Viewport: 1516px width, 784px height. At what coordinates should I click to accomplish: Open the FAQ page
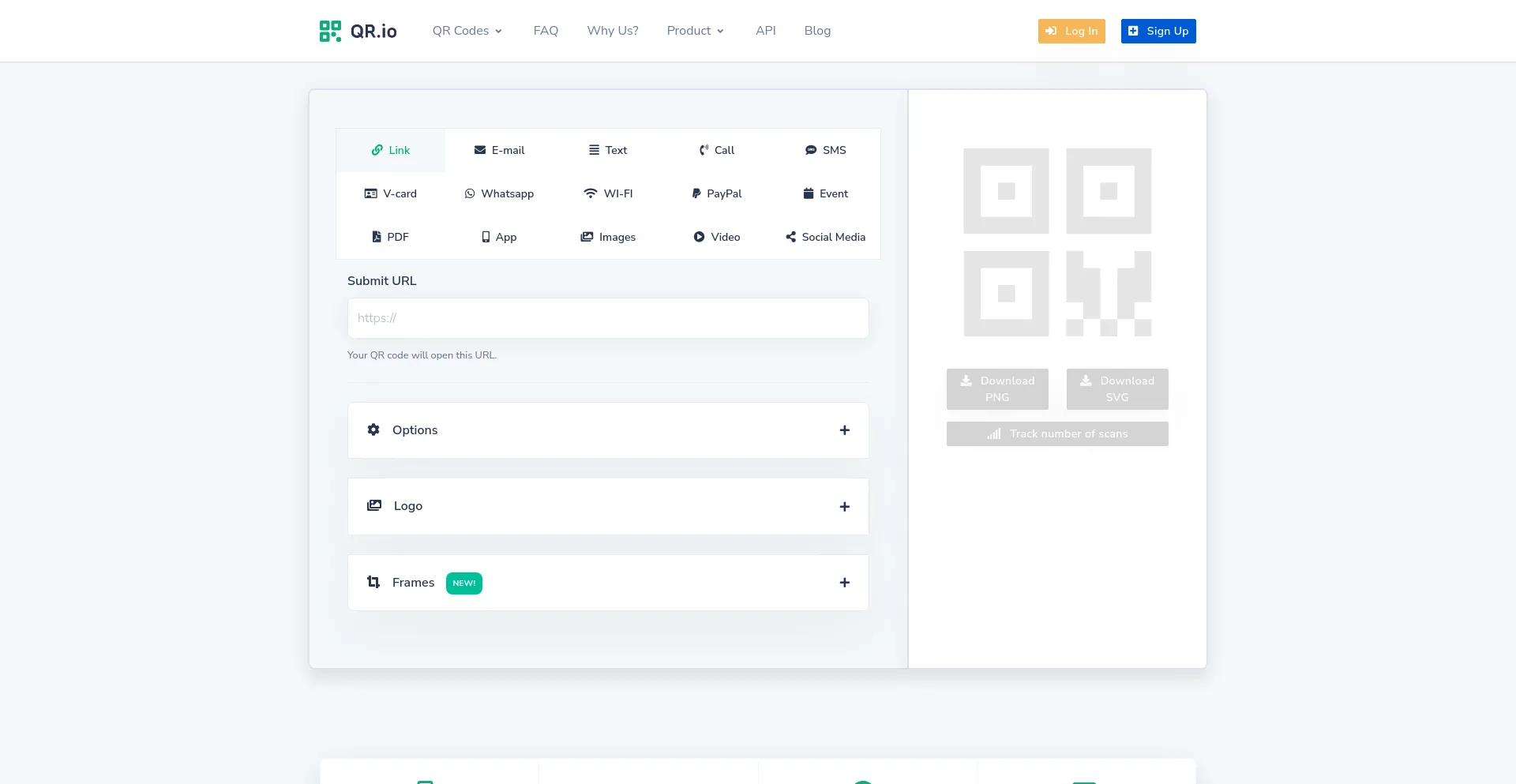pyautogui.click(x=546, y=31)
